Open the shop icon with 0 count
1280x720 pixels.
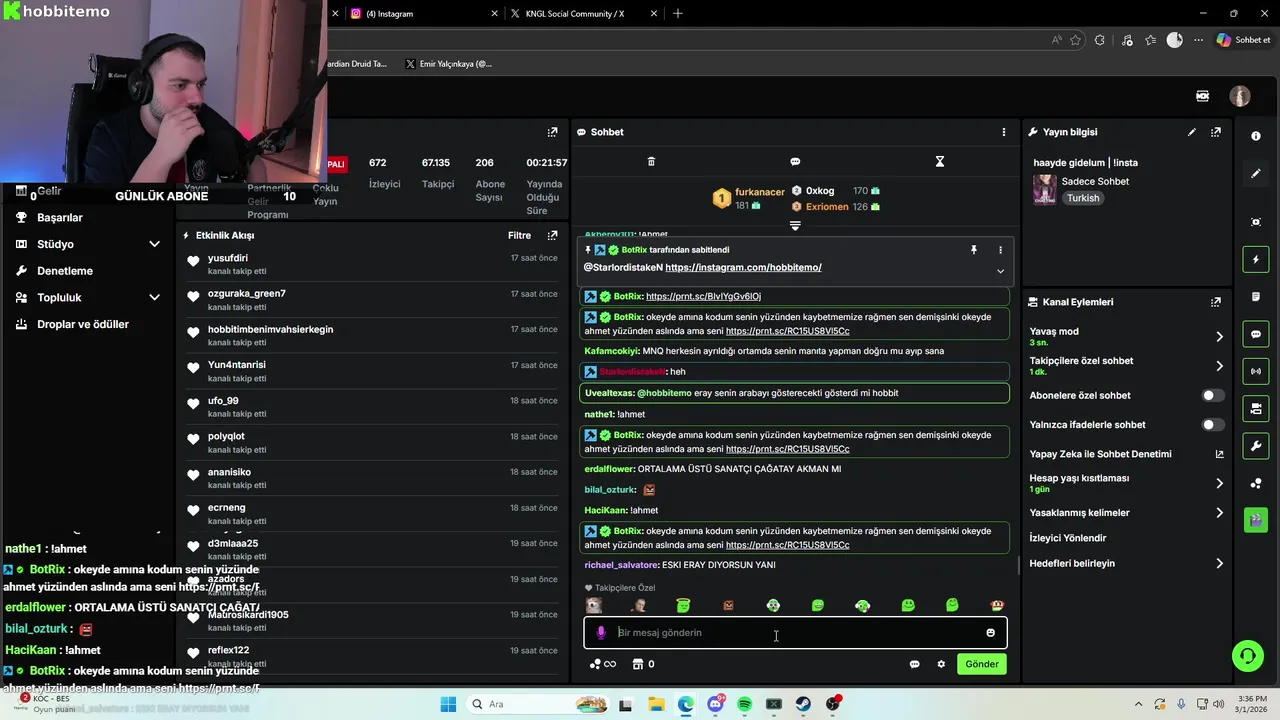pos(644,664)
